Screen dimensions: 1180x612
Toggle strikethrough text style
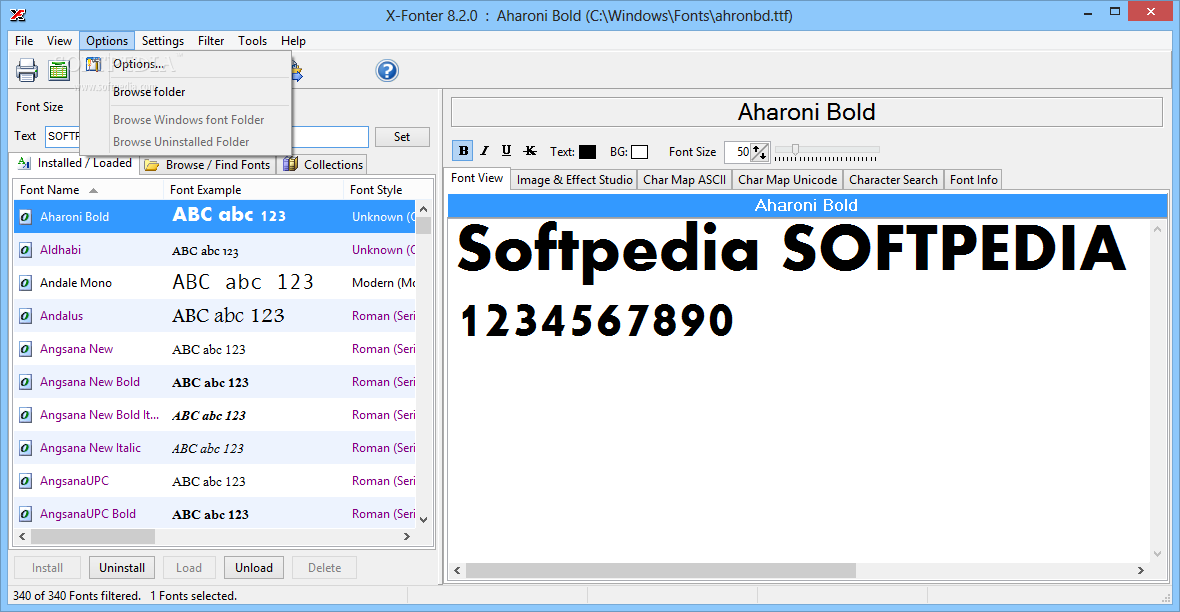coord(530,151)
